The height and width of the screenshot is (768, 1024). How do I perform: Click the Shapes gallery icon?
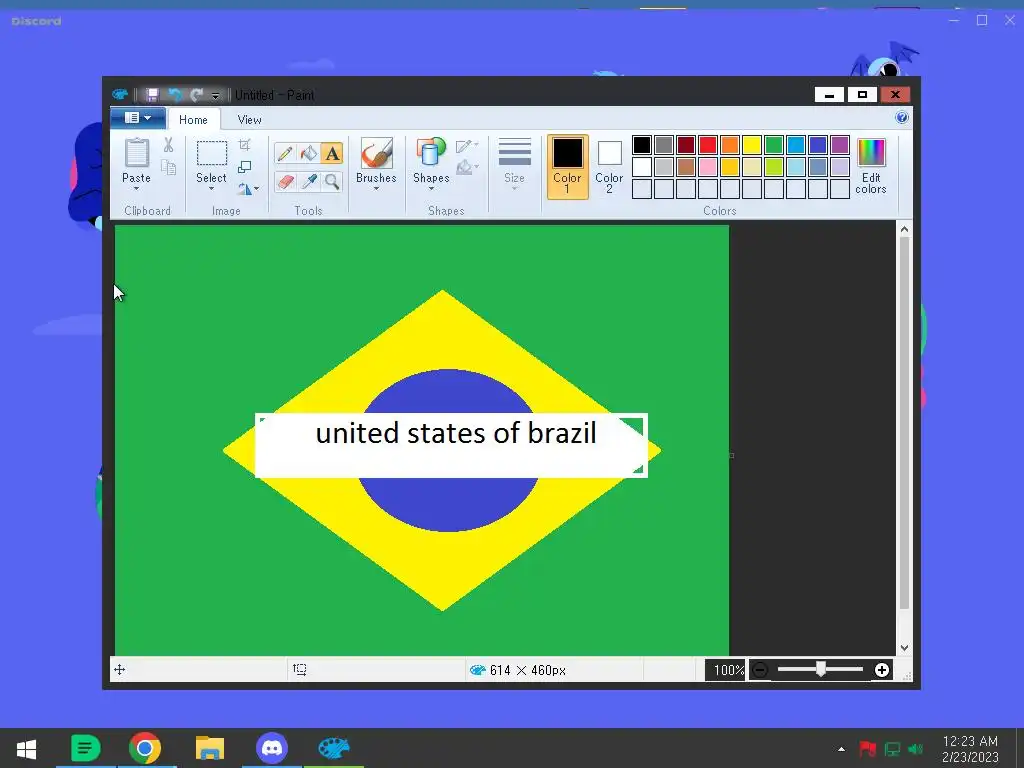tap(431, 153)
